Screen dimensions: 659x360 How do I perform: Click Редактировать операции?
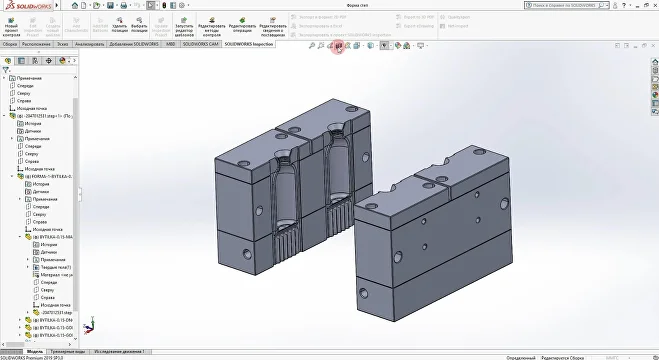(x=243, y=25)
